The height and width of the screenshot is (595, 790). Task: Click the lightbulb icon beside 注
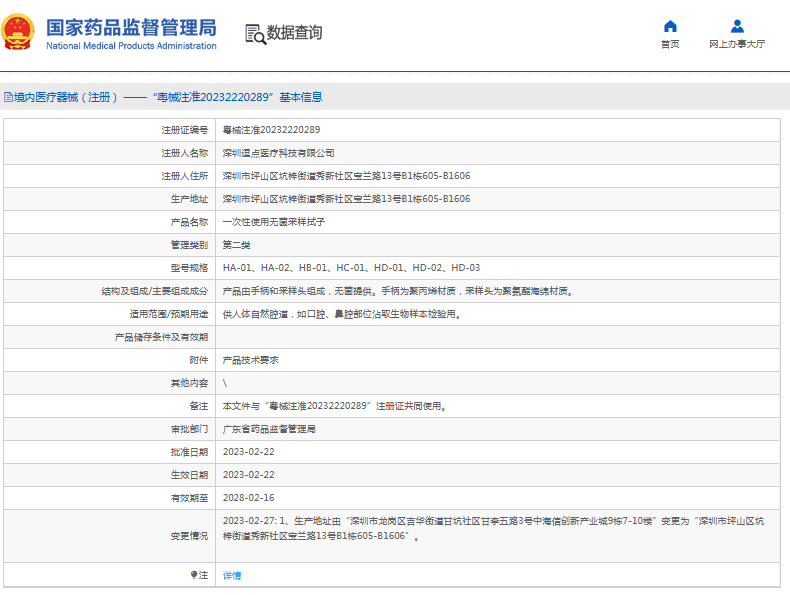click(x=194, y=574)
